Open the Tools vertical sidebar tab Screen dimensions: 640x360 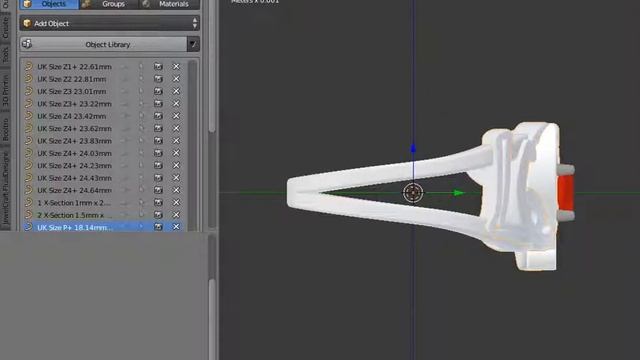5,55
